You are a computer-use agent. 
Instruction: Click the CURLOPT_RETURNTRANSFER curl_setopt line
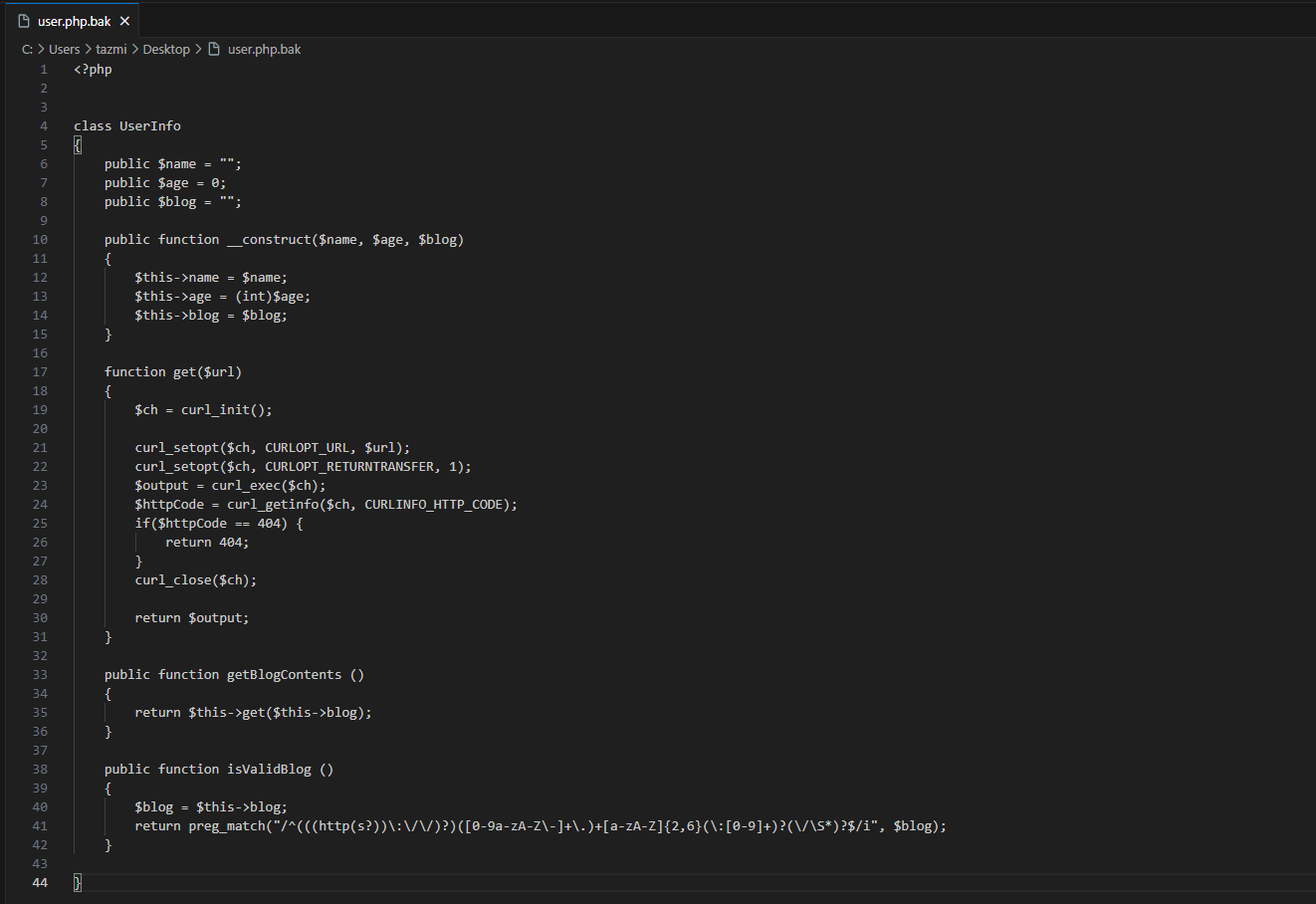coord(304,467)
